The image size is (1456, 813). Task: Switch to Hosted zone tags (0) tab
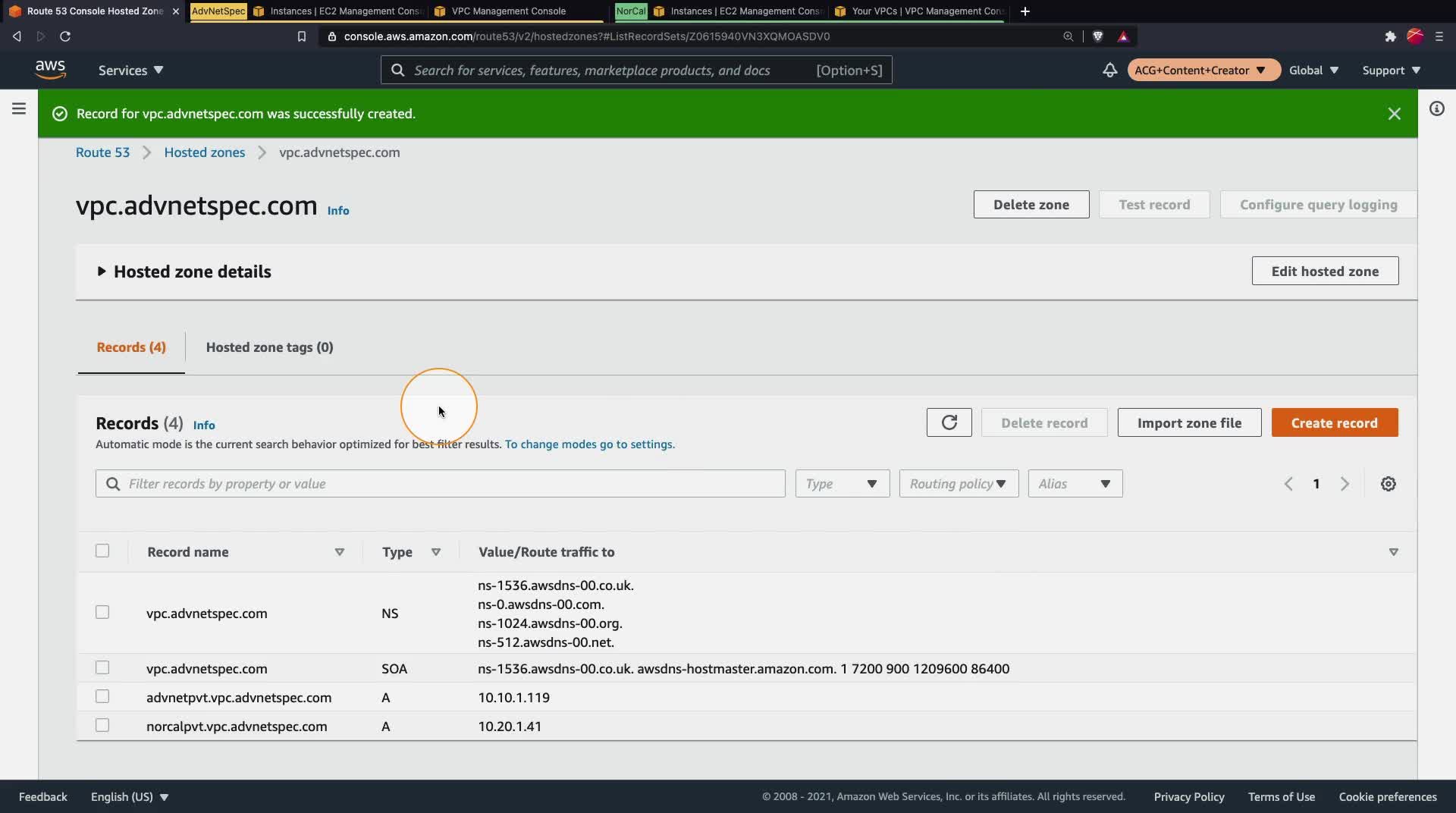tap(269, 347)
